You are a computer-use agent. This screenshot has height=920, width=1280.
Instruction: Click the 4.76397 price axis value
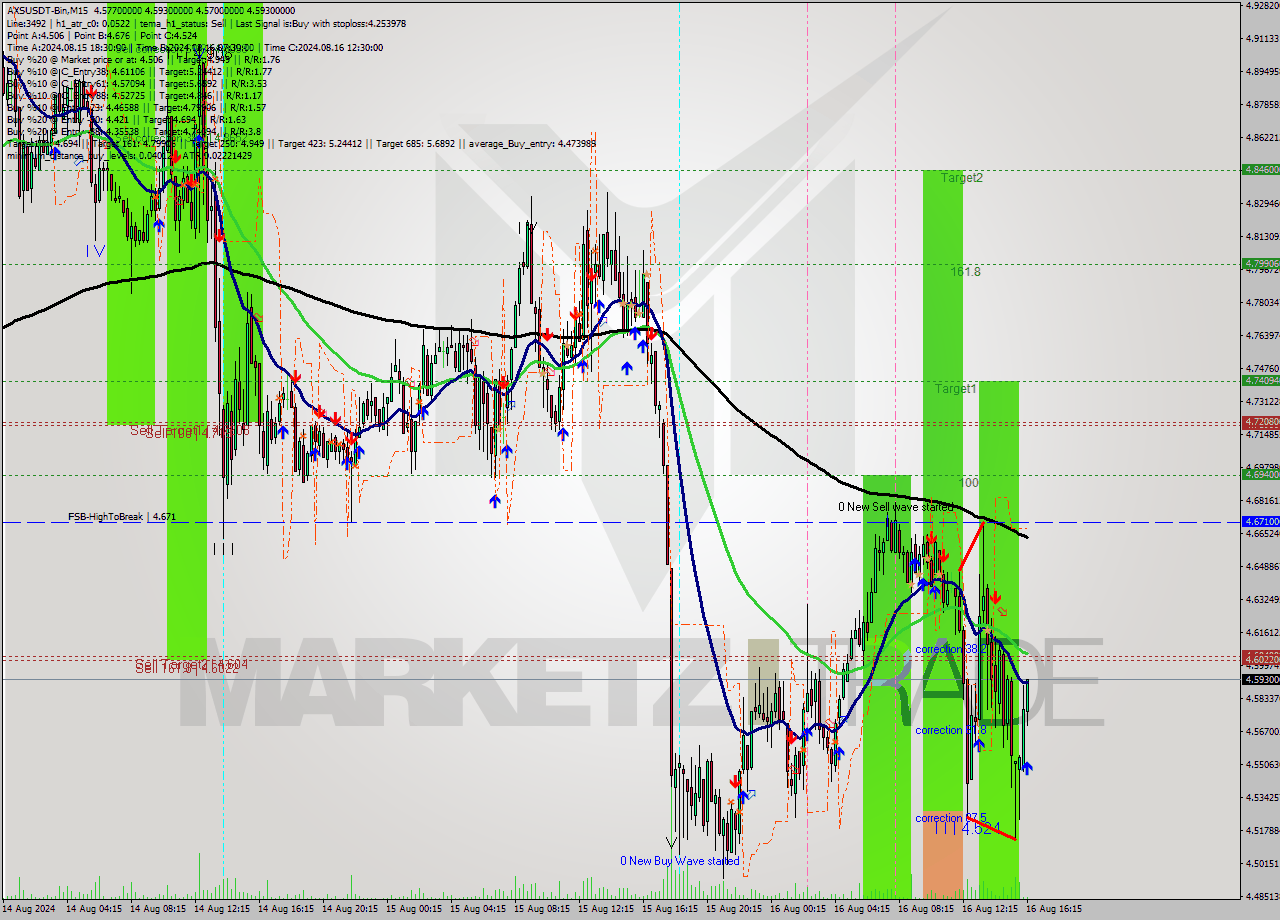pyautogui.click(x=1262, y=335)
